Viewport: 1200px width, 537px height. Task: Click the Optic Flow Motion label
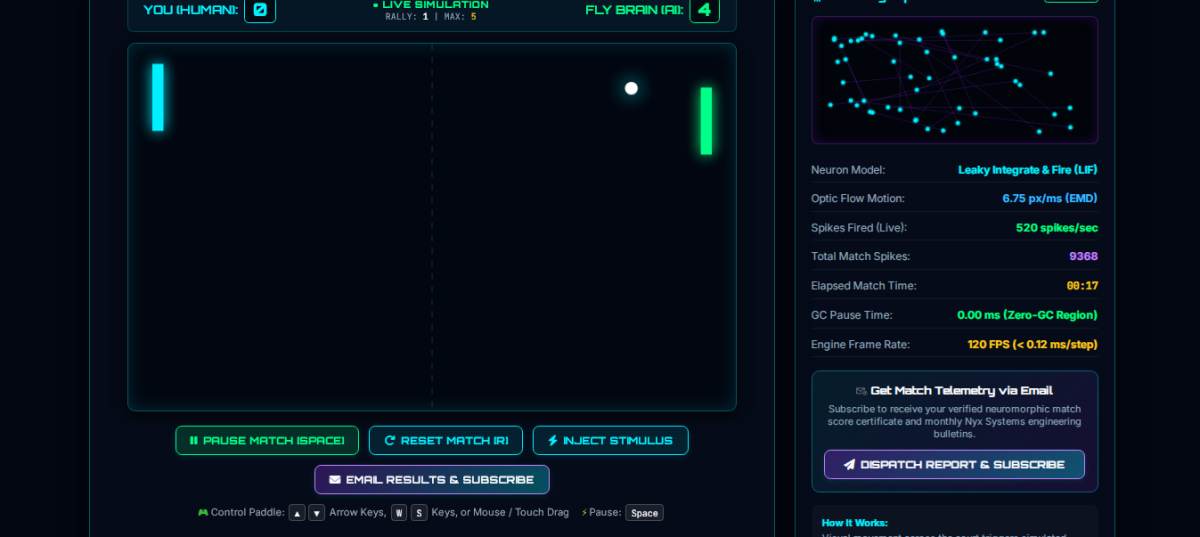click(x=858, y=199)
